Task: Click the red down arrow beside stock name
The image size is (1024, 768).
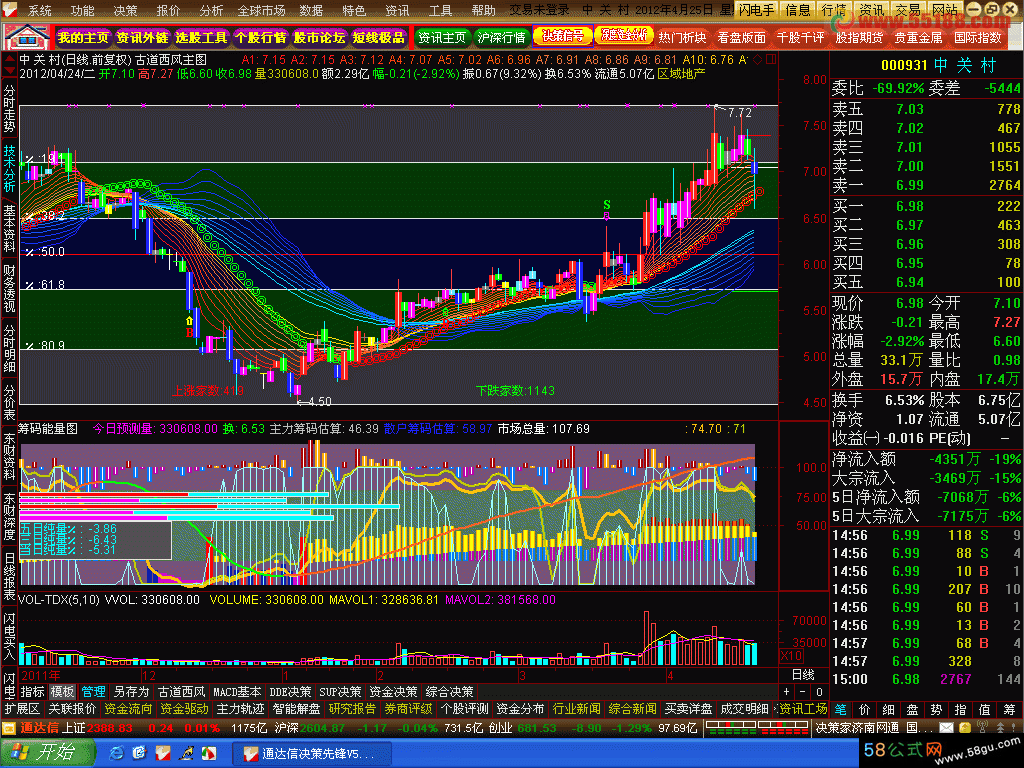Action: point(9,70)
